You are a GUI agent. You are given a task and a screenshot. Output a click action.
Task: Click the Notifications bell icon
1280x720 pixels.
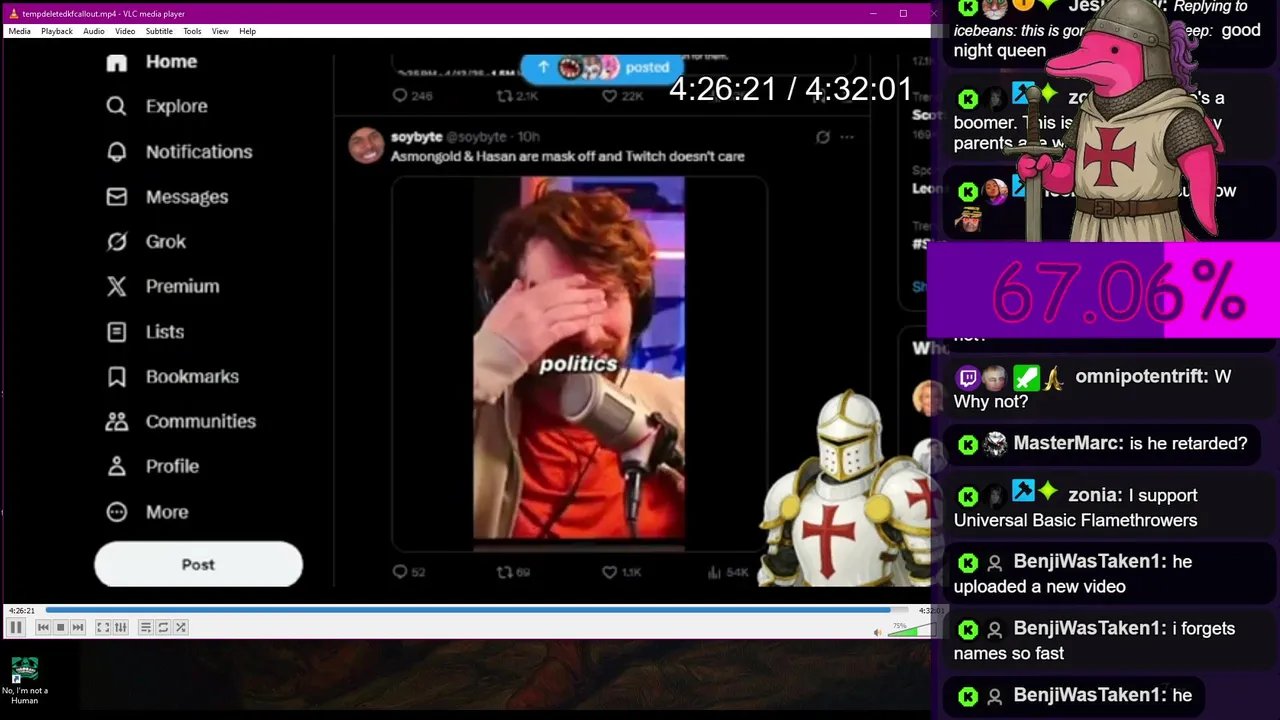(x=117, y=152)
